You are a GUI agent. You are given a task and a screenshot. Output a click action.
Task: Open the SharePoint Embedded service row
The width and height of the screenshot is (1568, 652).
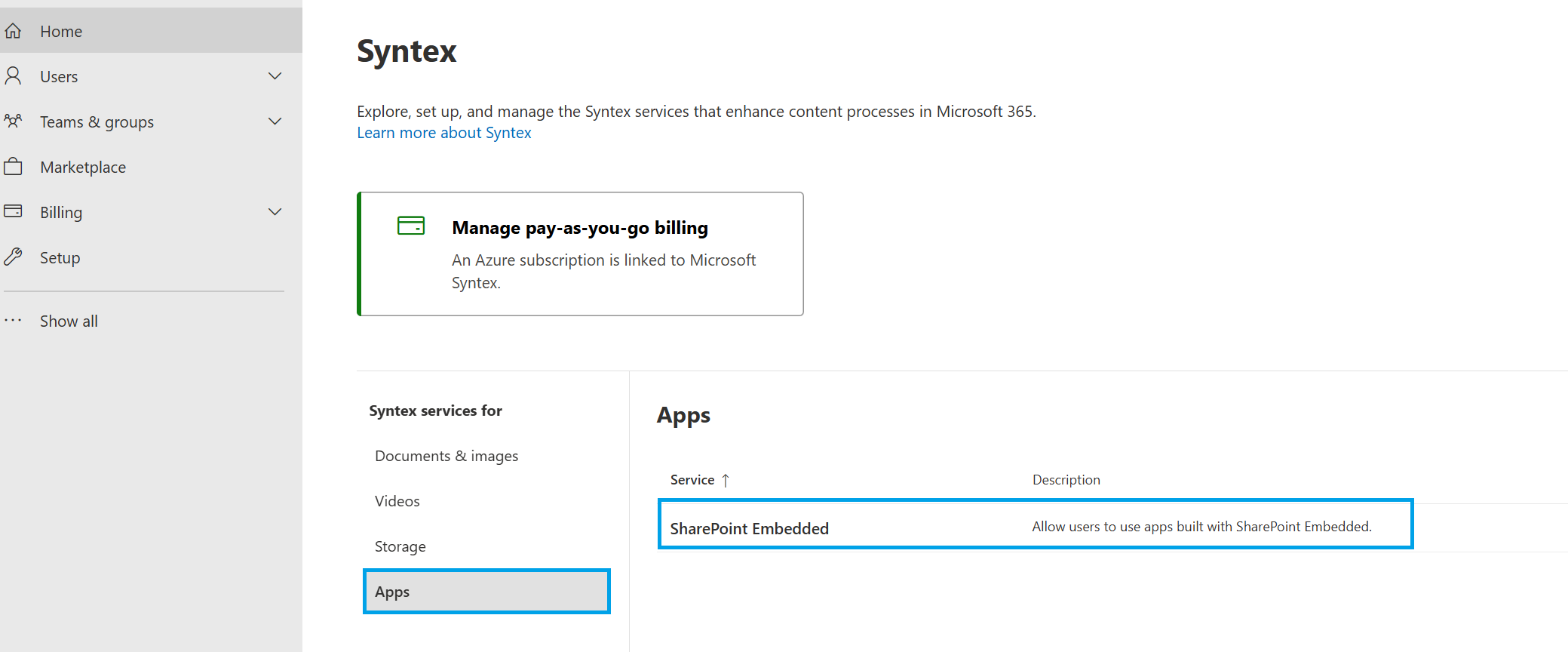(x=749, y=528)
